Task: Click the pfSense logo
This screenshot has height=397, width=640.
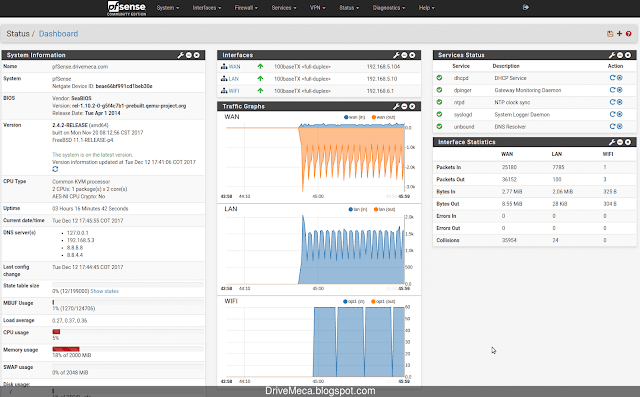Action: click(127, 8)
